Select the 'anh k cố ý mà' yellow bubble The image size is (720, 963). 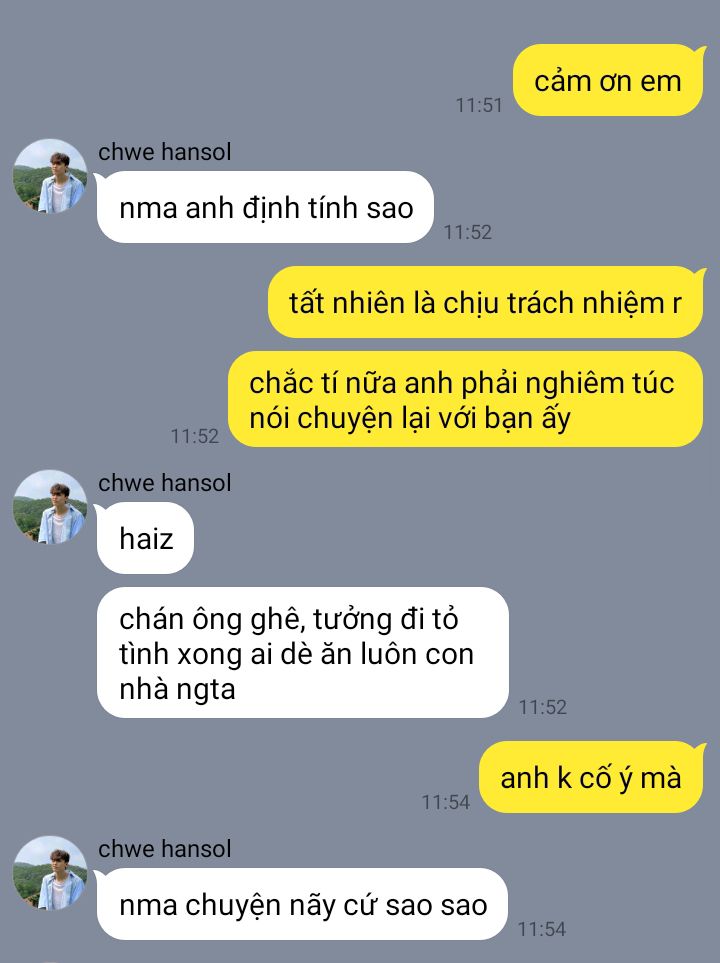[x=591, y=778]
